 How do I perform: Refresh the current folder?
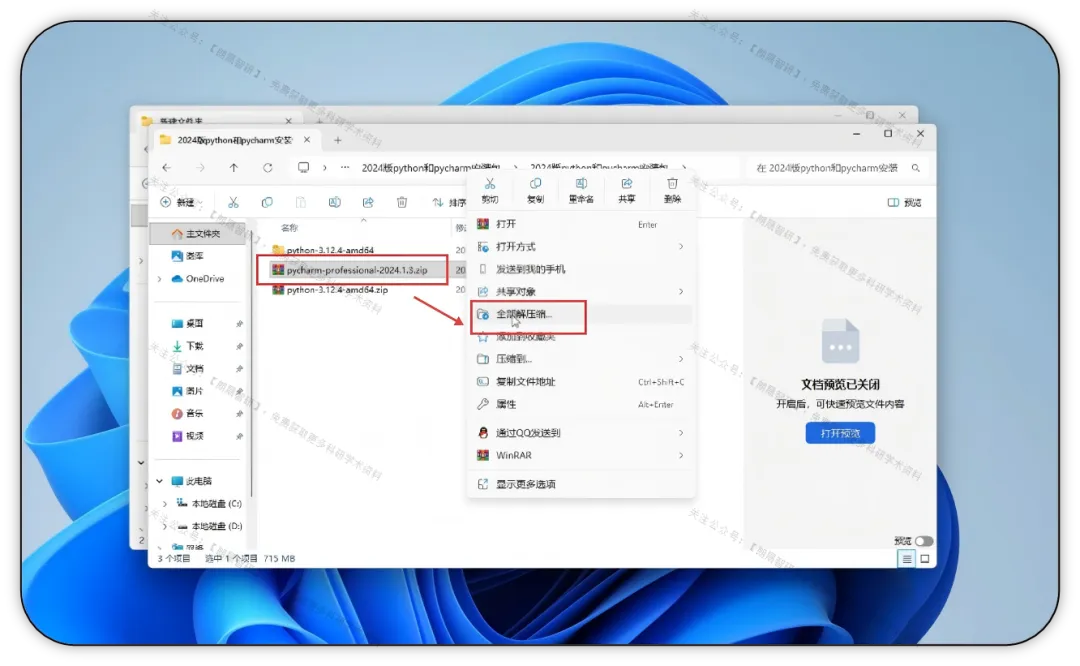click(x=268, y=167)
